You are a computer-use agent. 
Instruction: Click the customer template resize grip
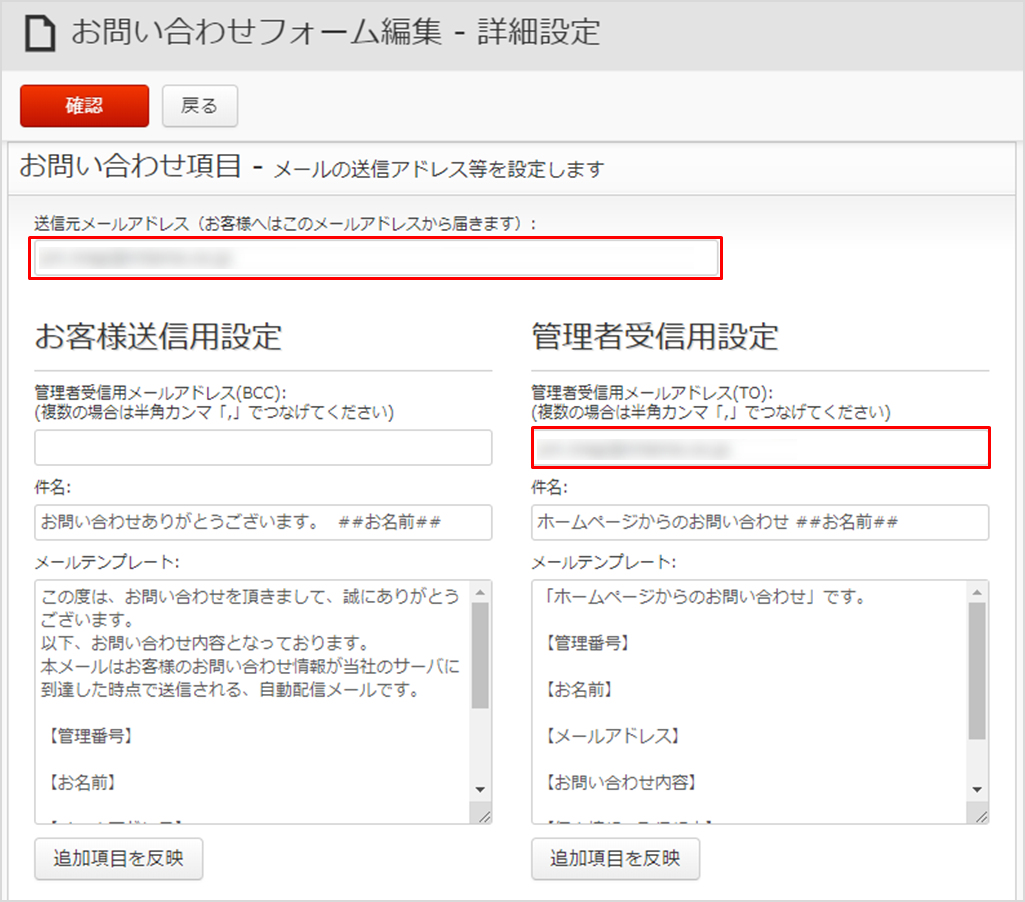coord(484,816)
